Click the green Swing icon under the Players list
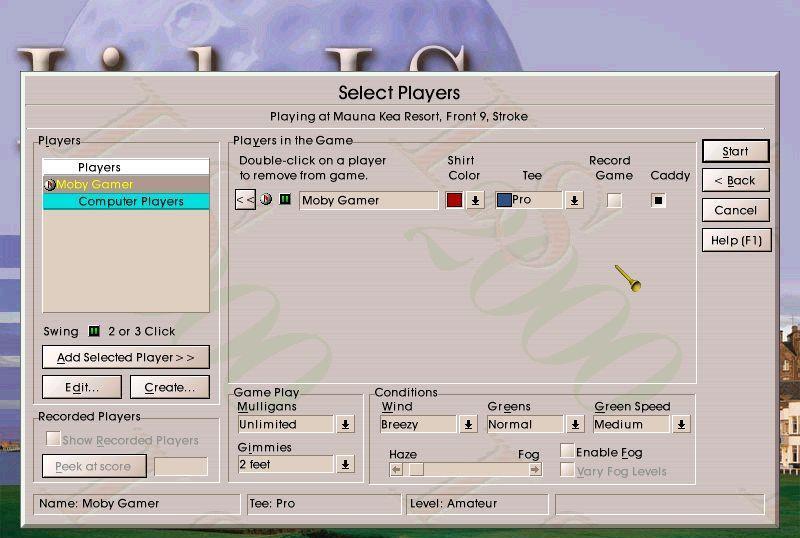Viewport: 800px width, 538px height. pos(94,331)
